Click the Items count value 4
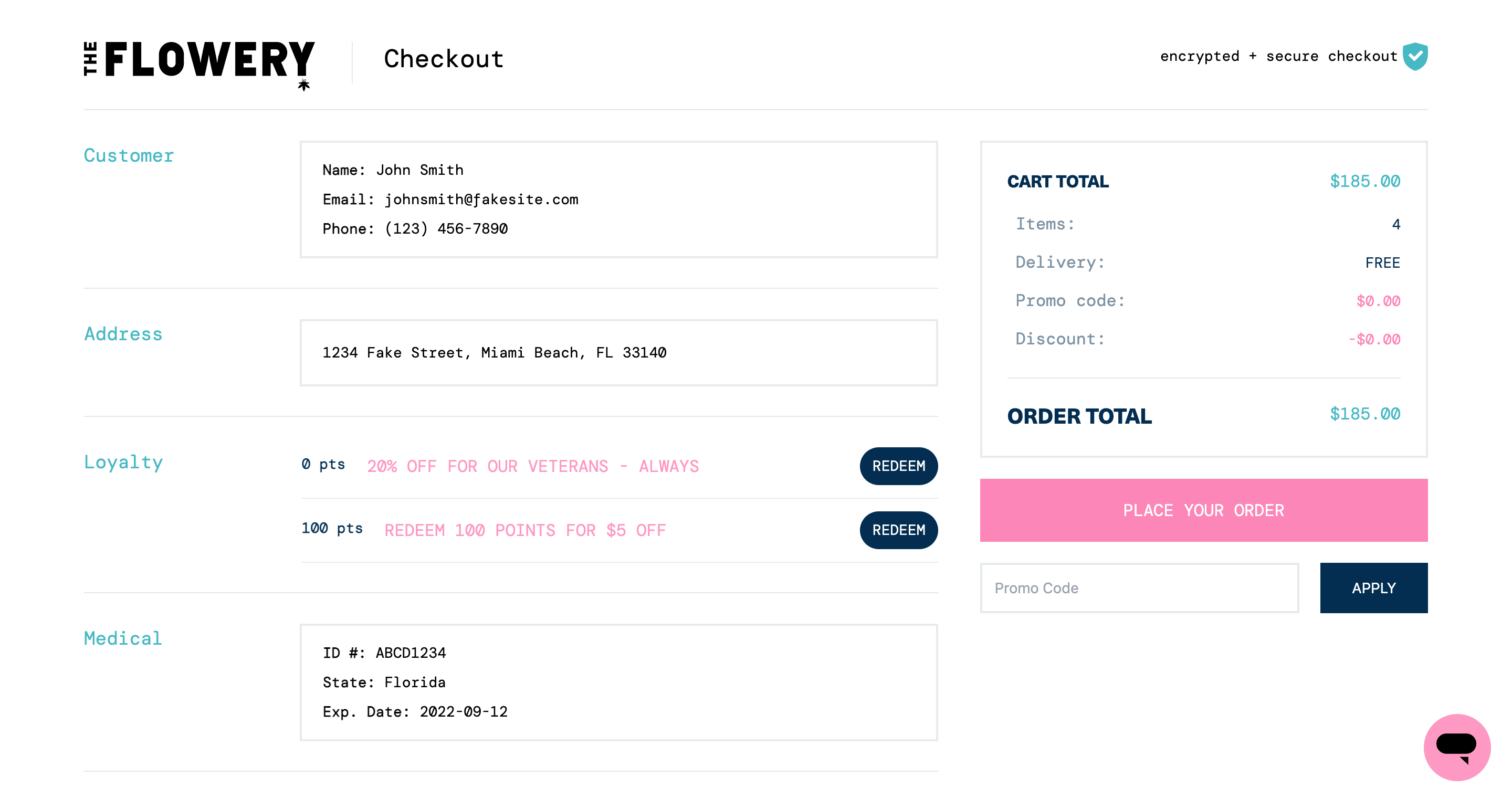The width and height of the screenshot is (1512, 798). [x=1396, y=225]
